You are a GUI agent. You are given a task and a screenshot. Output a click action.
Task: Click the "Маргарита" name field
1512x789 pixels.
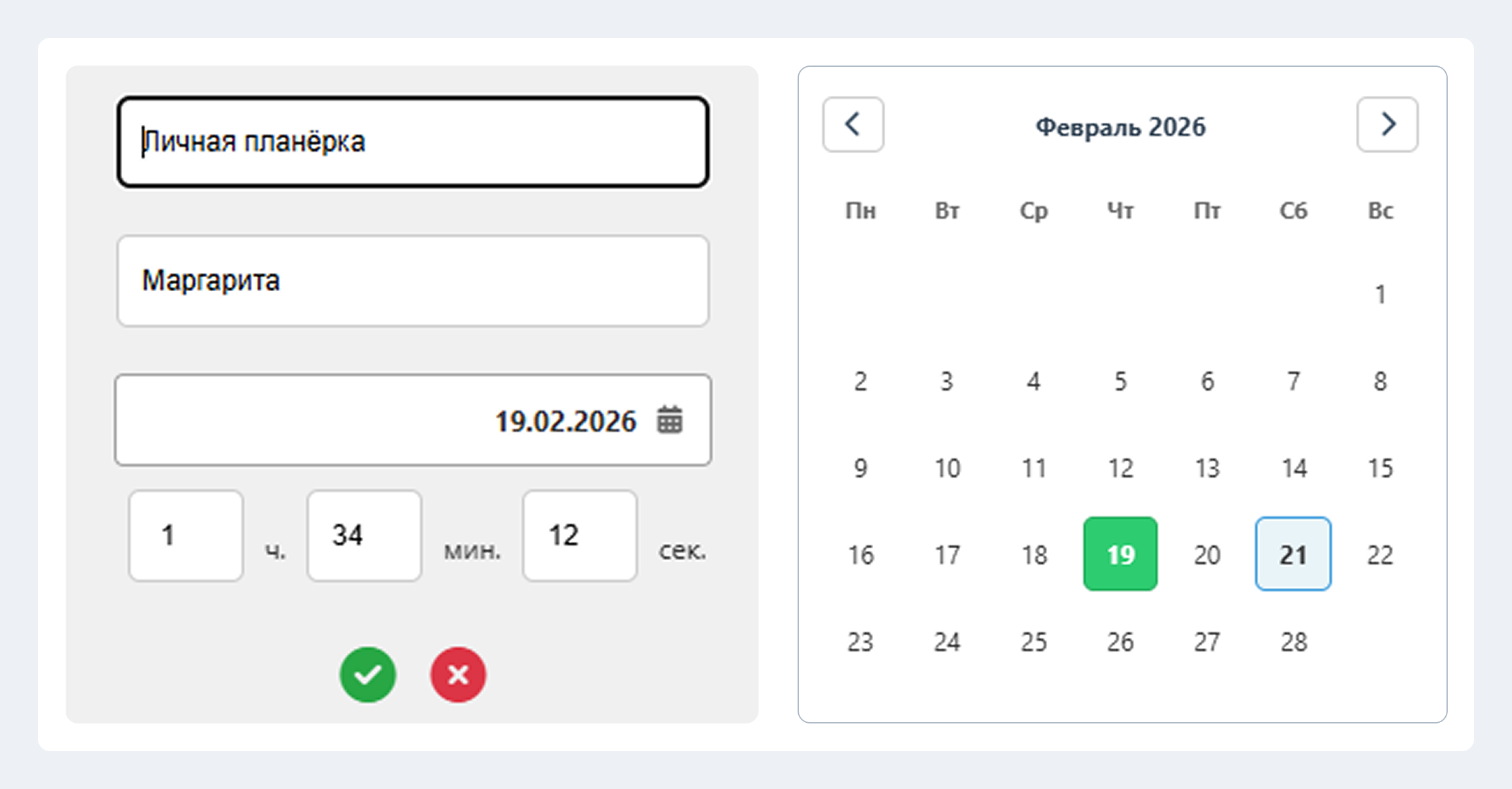[413, 281]
